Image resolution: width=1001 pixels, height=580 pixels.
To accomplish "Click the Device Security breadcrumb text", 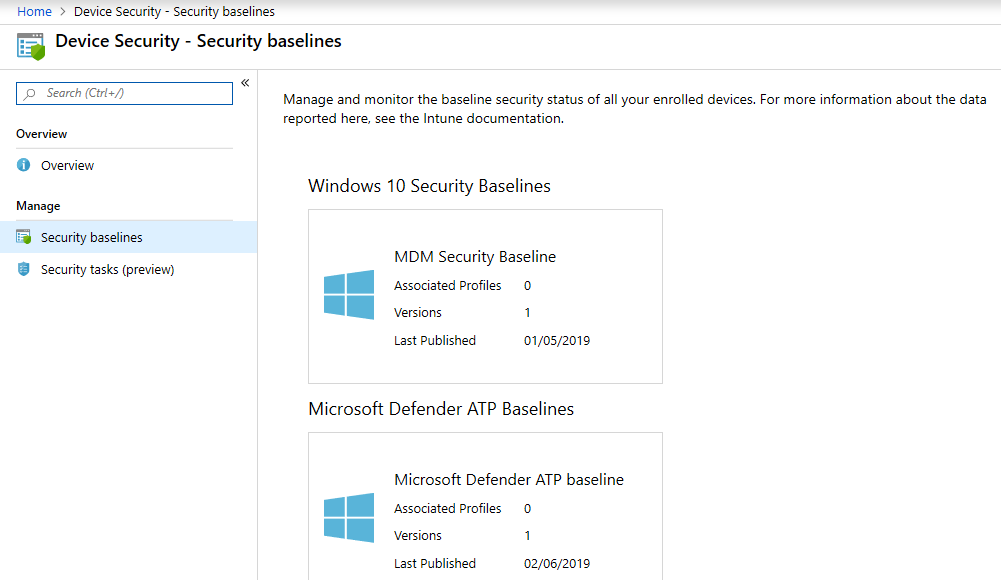I will click(174, 12).
